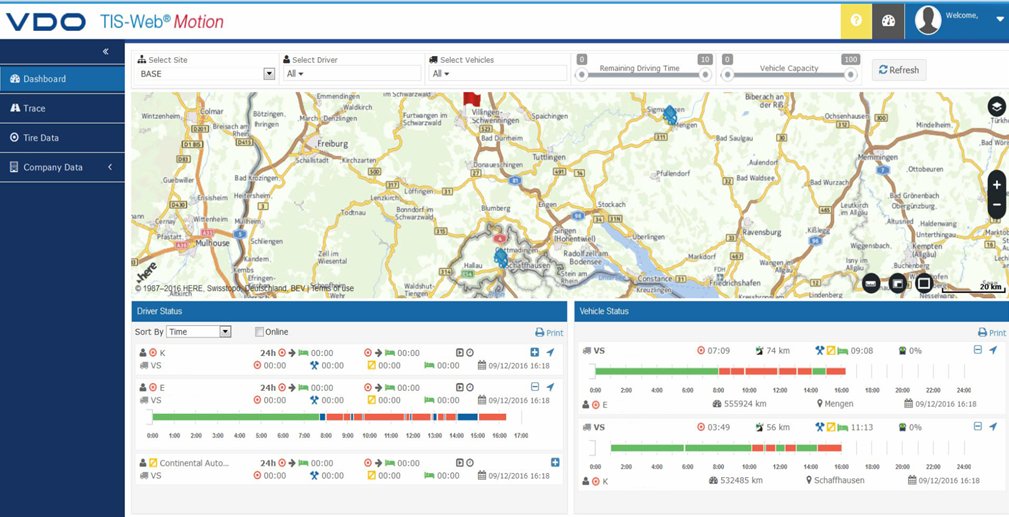1009x517 pixels.
Task: Click the play icon in driver K row
Action: [459, 353]
